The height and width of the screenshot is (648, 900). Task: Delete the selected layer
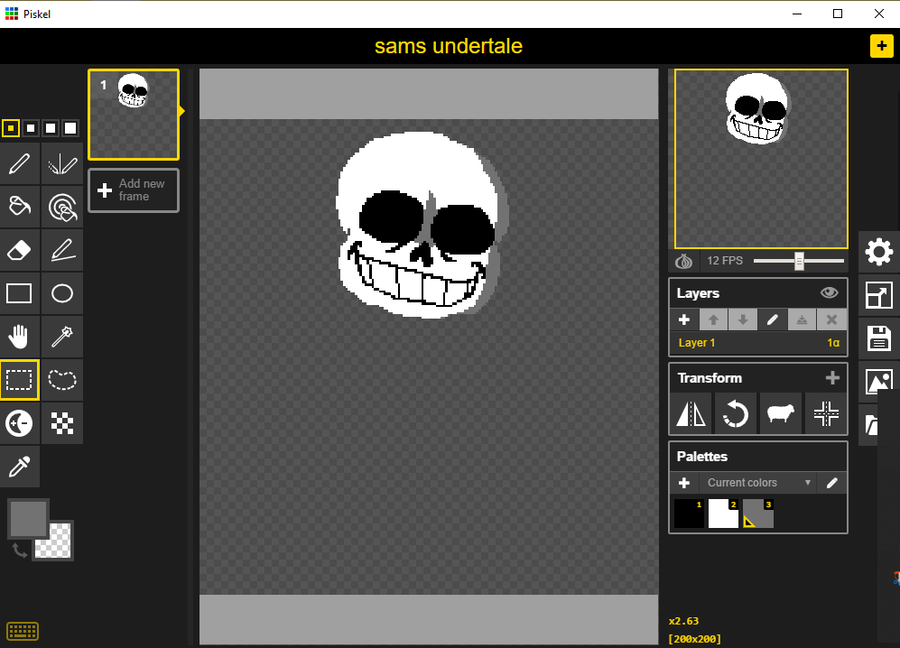(832, 320)
